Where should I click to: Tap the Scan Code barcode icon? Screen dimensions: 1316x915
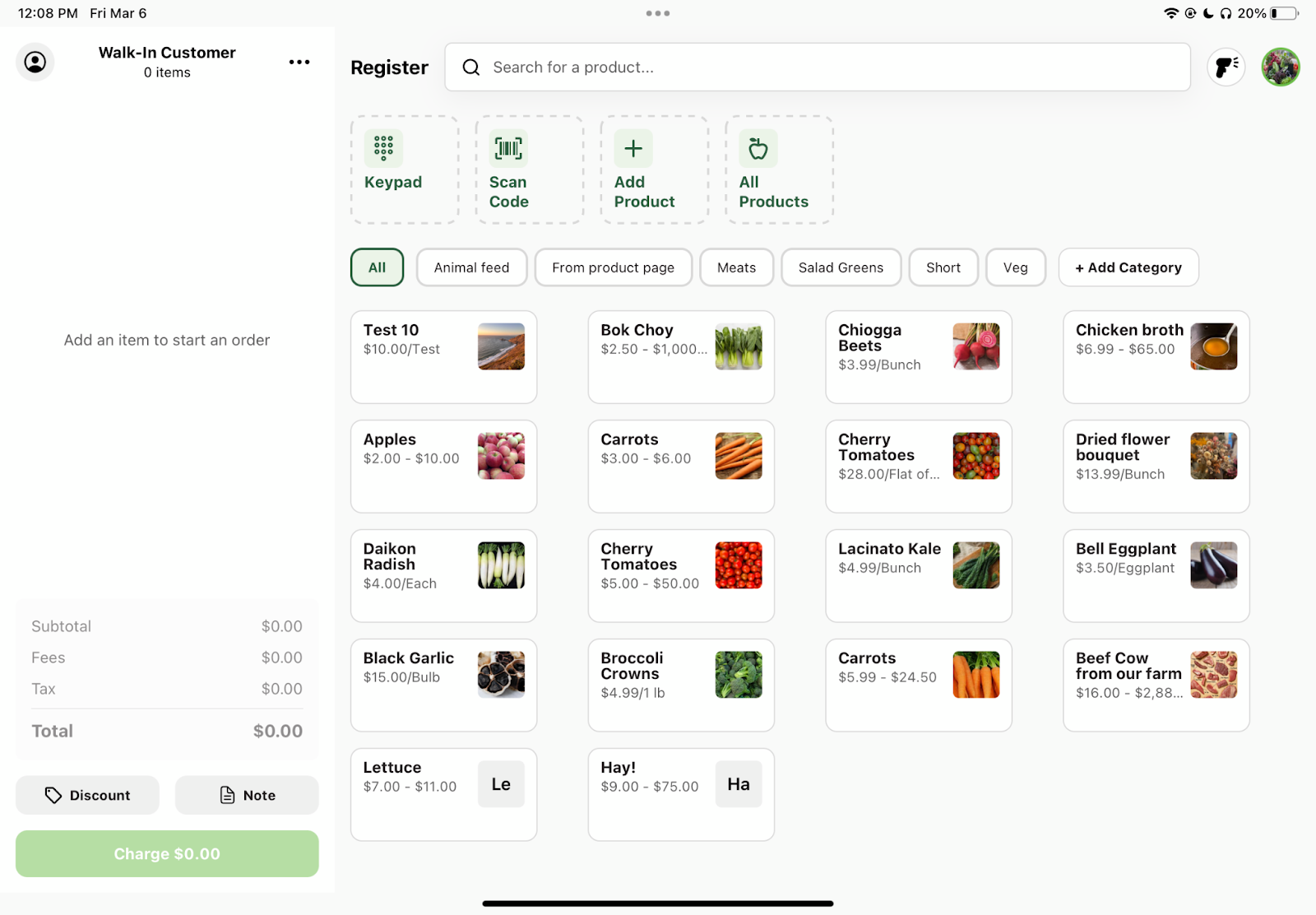508,149
